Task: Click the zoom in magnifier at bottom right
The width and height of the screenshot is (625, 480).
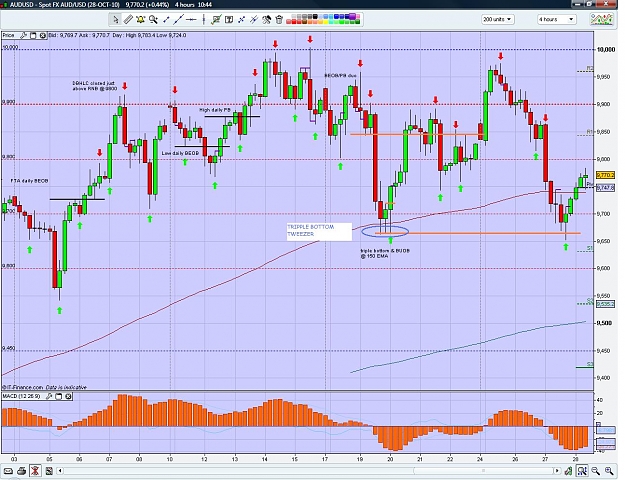Action: click(609, 471)
